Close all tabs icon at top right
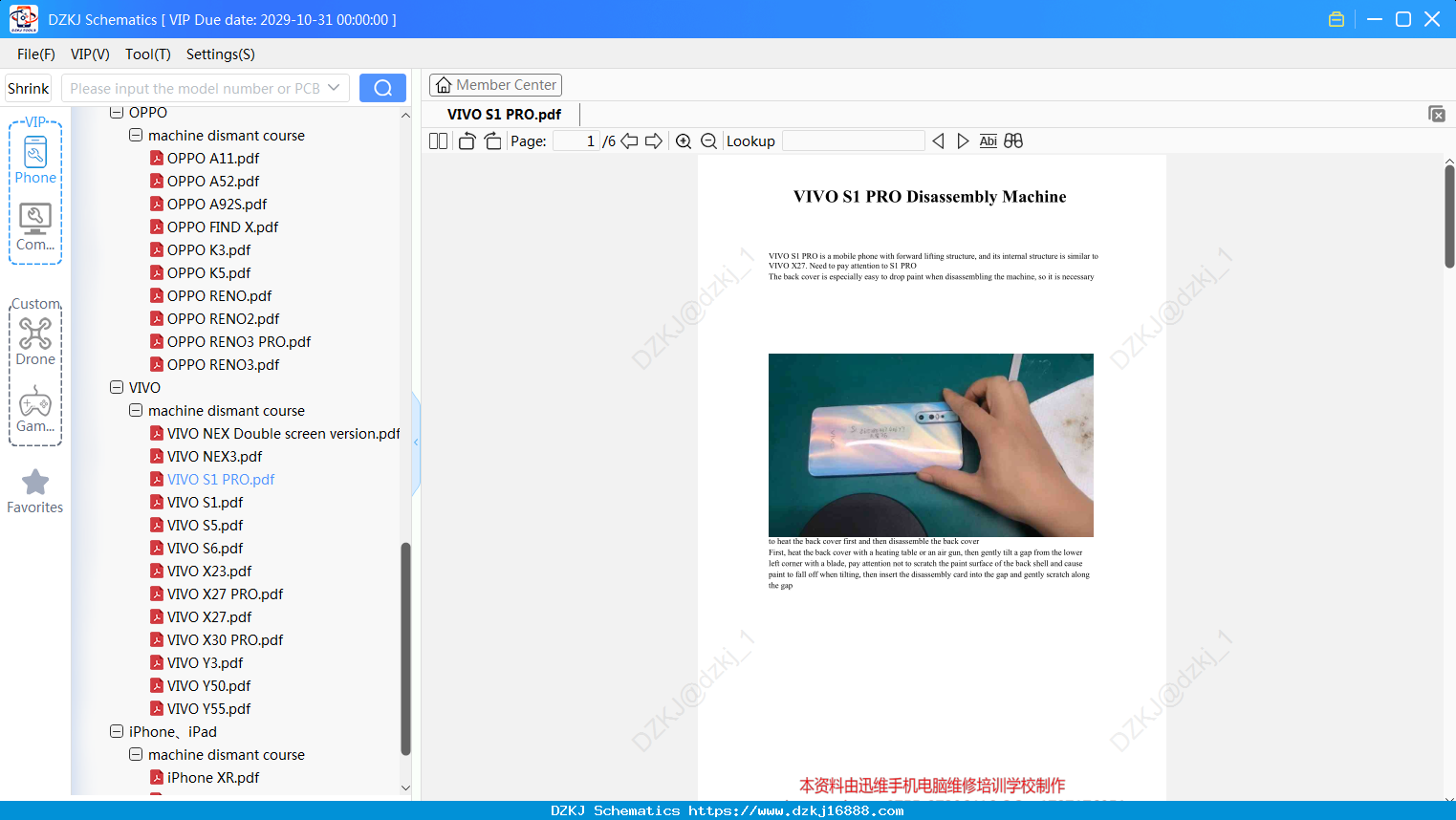Viewport: 1456px width, 820px height. coord(1437,114)
